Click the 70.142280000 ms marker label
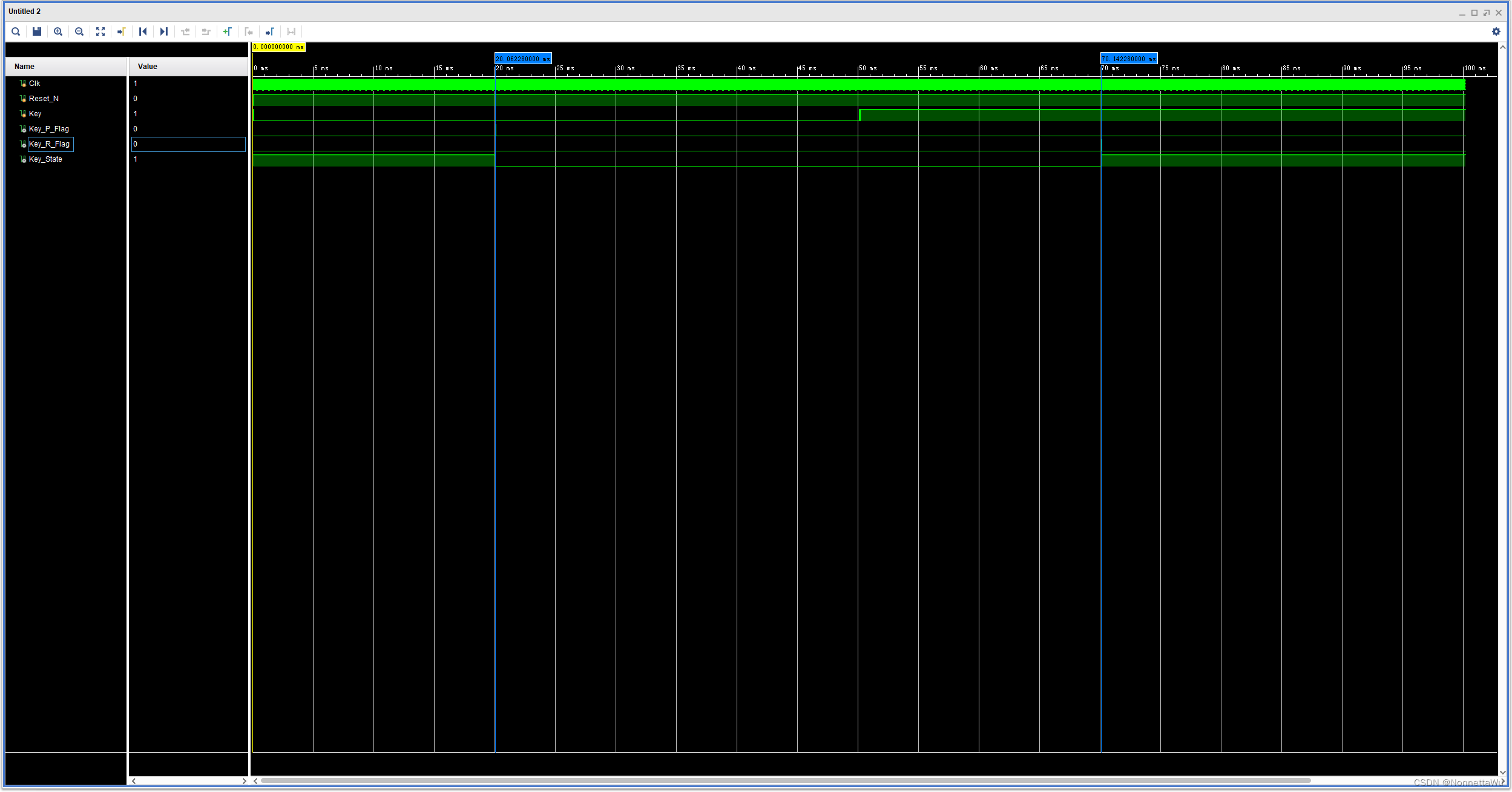Viewport: 1512px width, 792px height. pyautogui.click(x=1128, y=59)
